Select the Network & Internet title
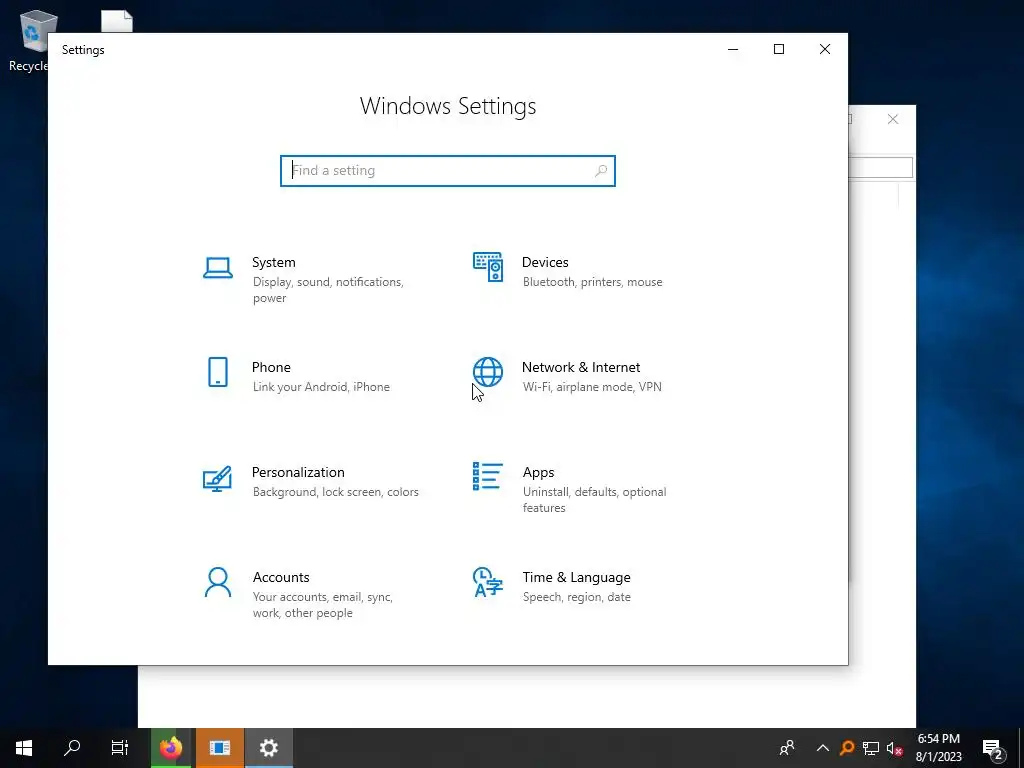This screenshot has height=768, width=1024. [581, 367]
